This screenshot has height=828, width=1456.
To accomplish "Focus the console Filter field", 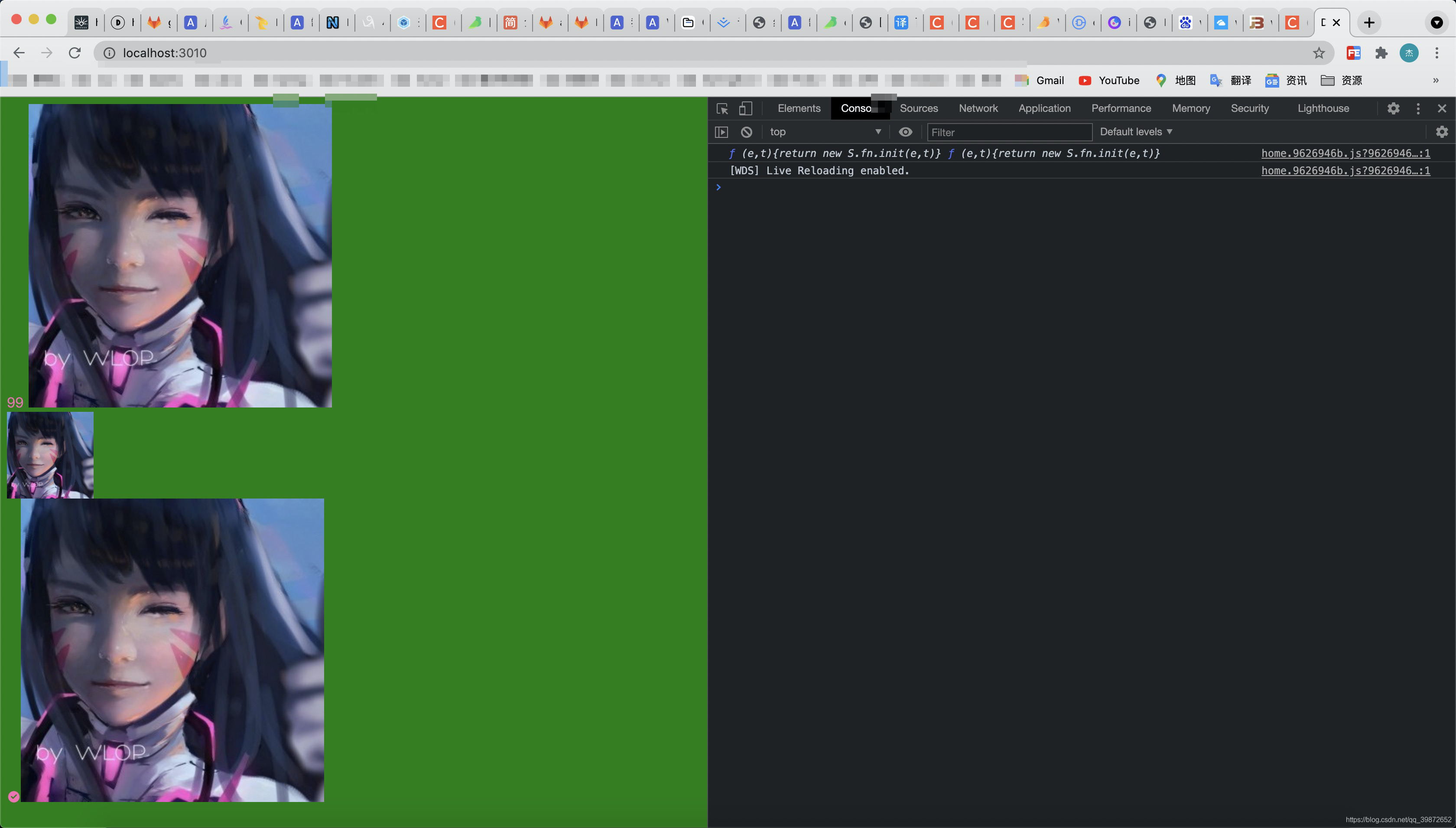I will pyautogui.click(x=1009, y=132).
